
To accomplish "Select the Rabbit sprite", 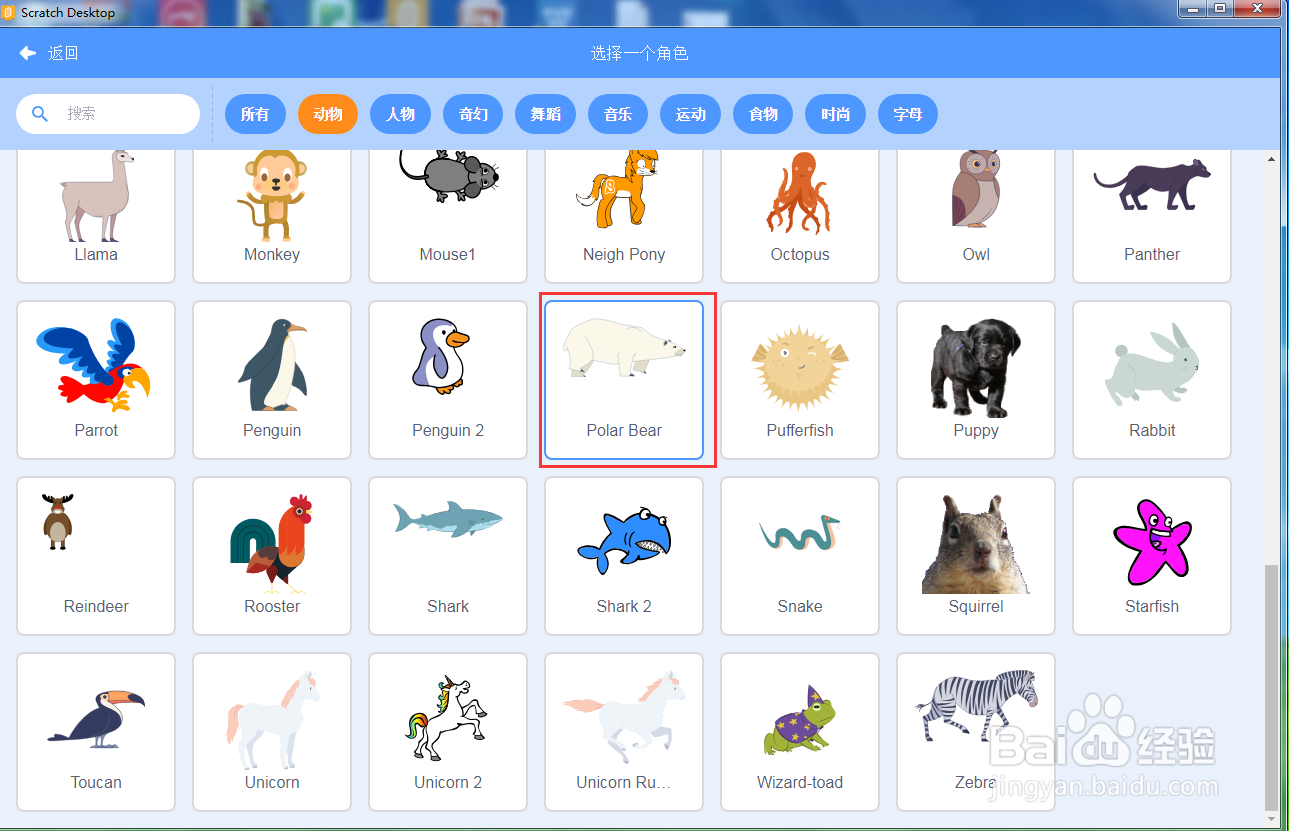I will tap(1152, 380).
